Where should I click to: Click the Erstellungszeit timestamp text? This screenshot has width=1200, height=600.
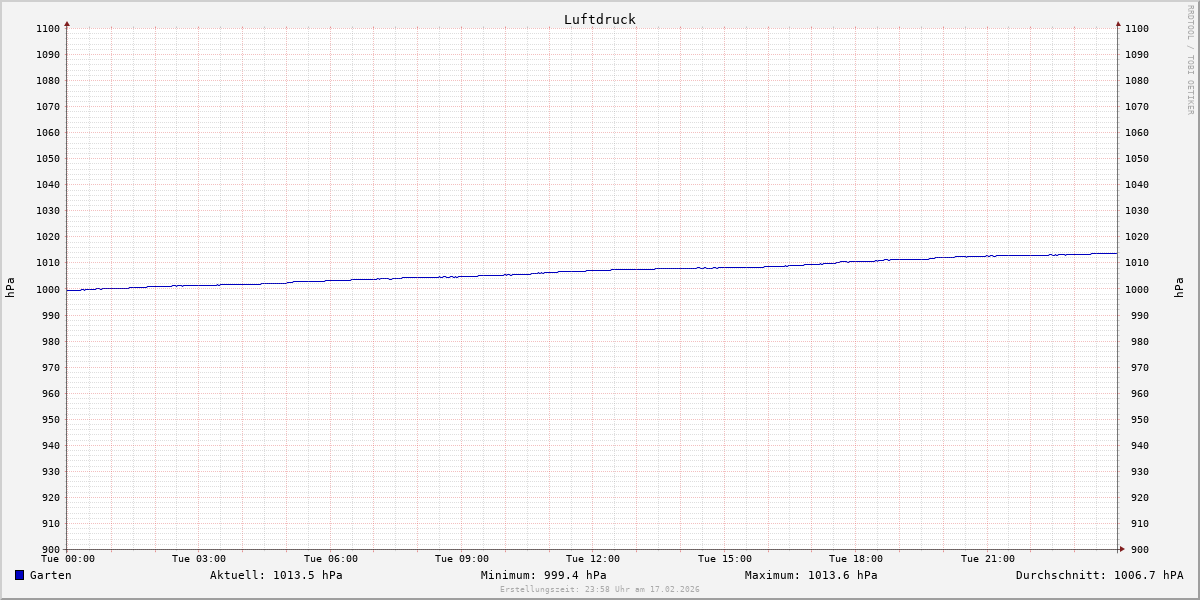[x=599, y=589]
